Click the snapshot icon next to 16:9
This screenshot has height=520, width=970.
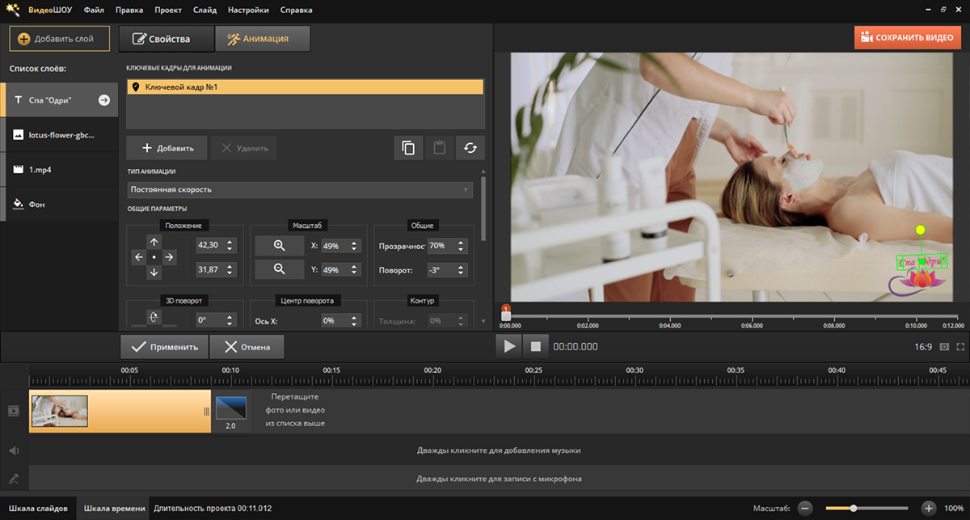[944, 347]
